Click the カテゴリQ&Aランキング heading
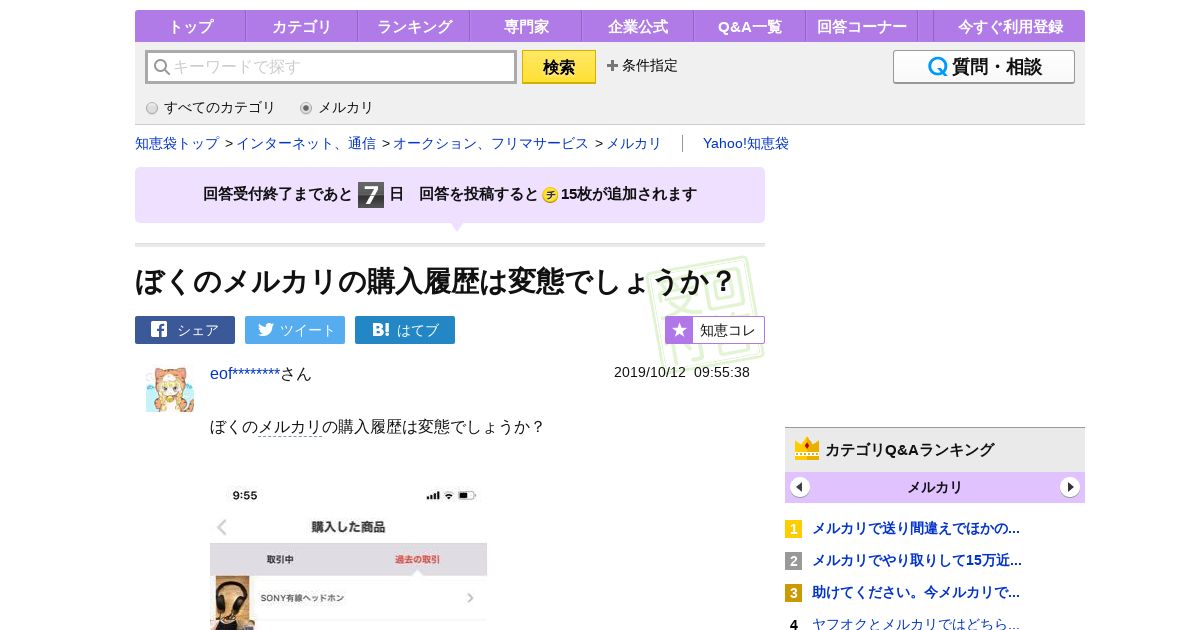This screenshot has width=1200, height=630. pyautogui.click(x=909, y=450)
